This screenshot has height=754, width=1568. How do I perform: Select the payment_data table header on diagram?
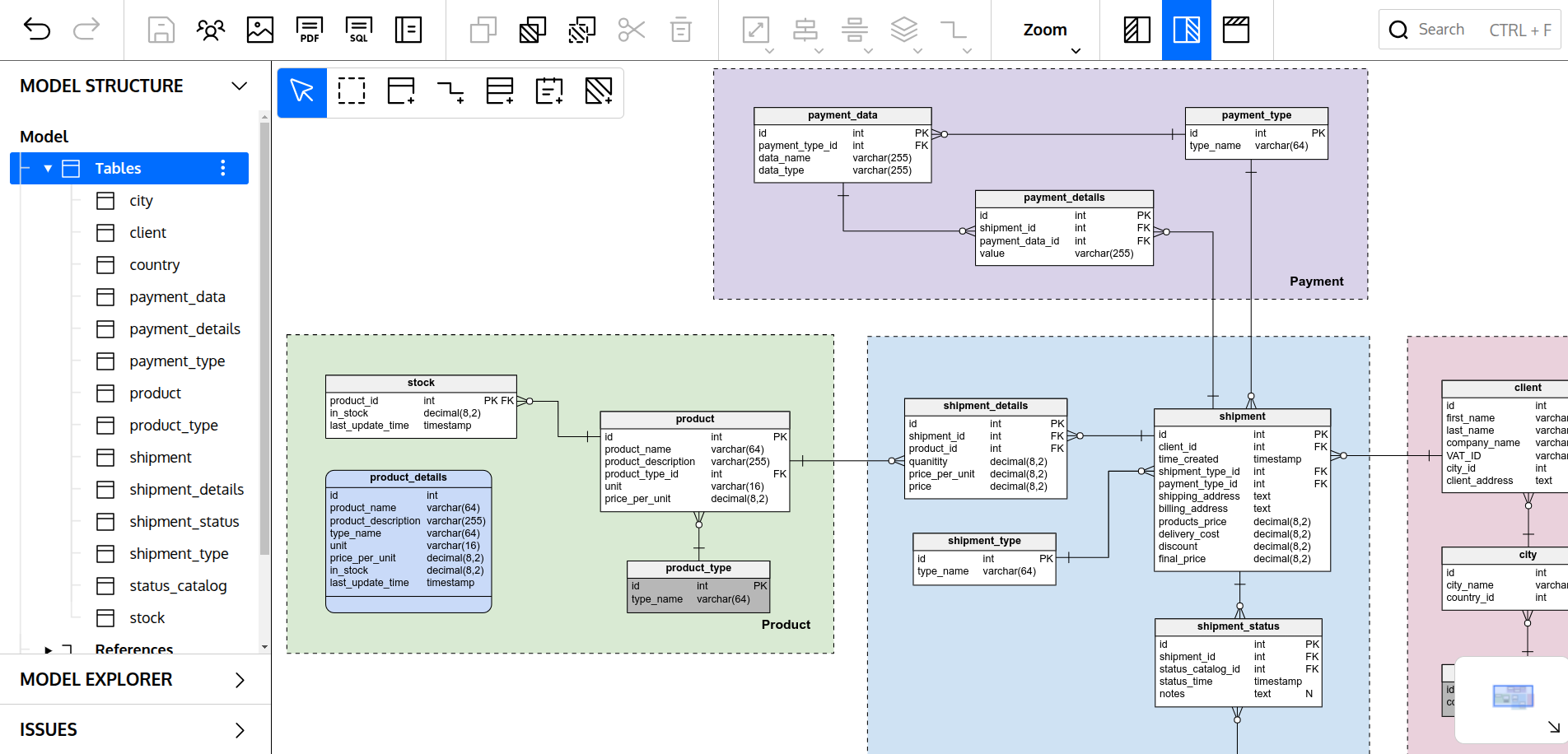pyautogui.click(x=842, y=116)
